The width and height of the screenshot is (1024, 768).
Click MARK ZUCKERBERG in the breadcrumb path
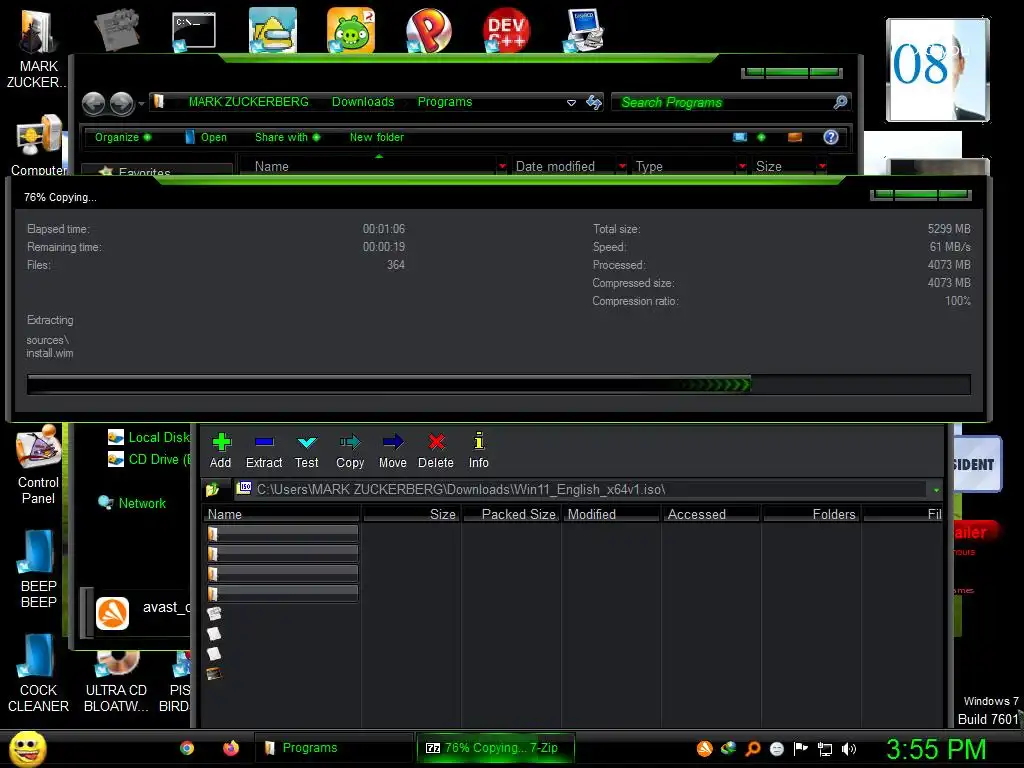click(x=248, y=102)
